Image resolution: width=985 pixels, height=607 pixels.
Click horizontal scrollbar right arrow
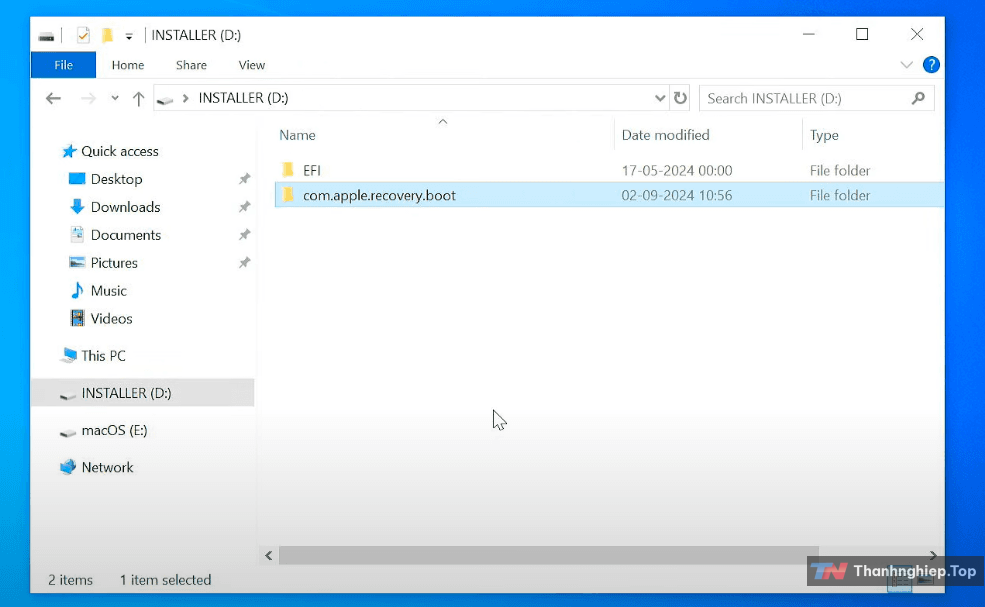click(933, 555)
